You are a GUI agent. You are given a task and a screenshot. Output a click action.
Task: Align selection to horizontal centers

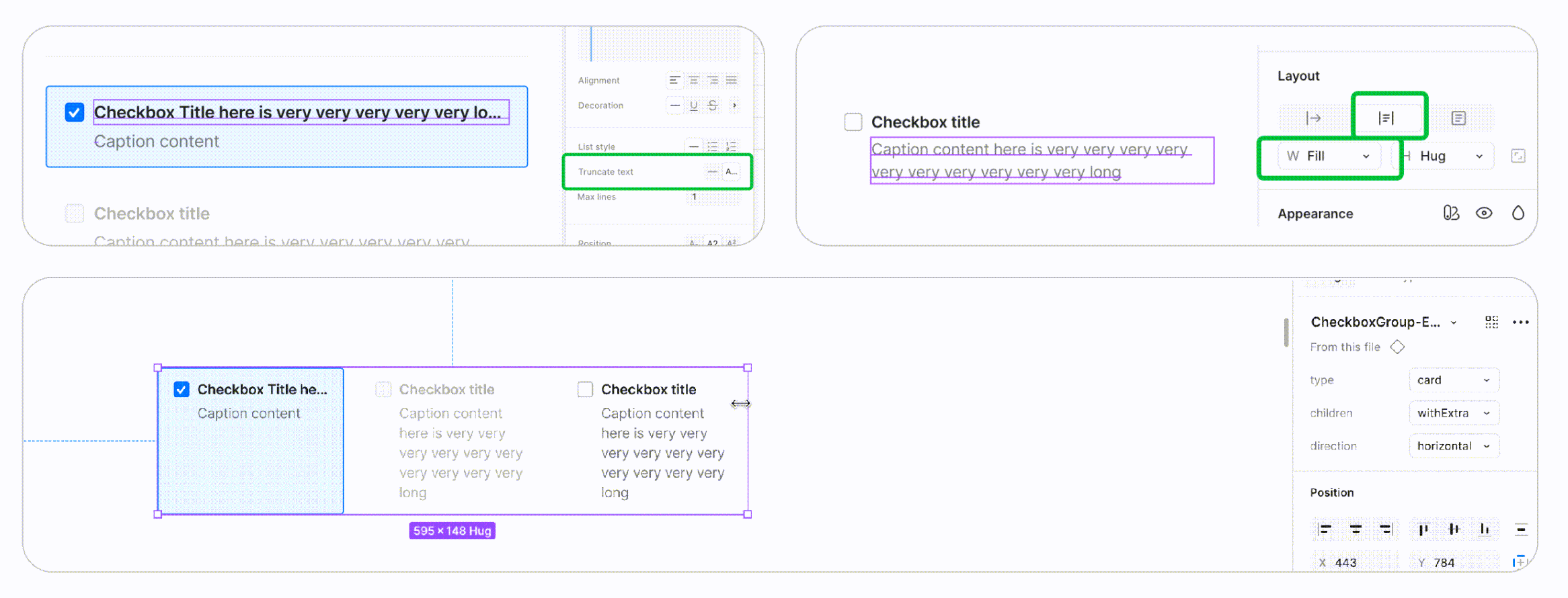(x=1356, y=529)
